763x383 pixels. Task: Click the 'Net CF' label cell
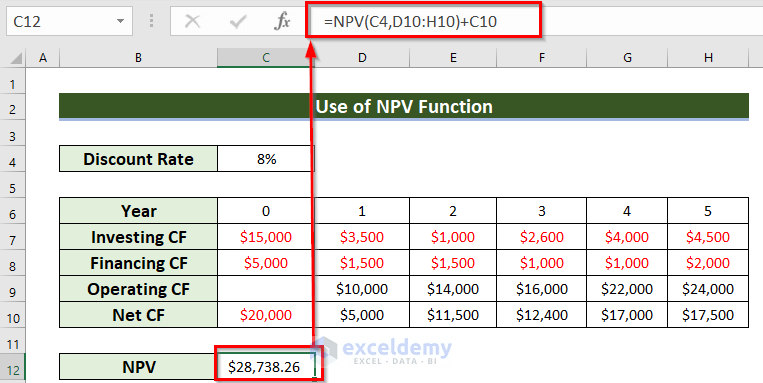[139, 315]
